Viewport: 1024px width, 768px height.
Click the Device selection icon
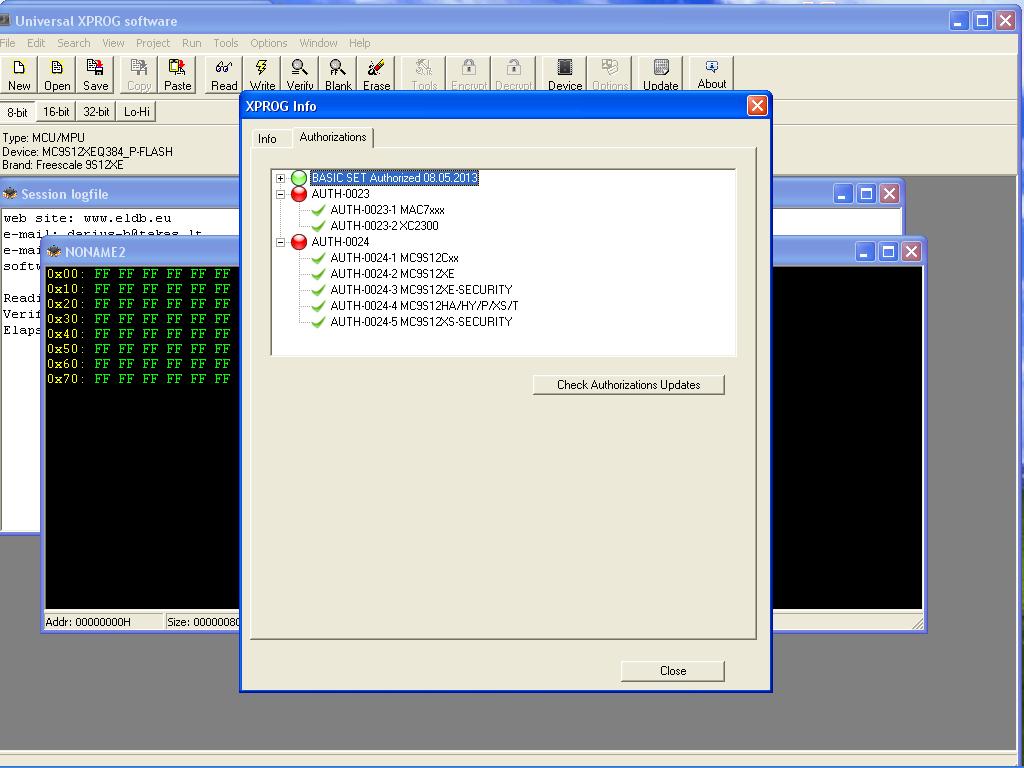pyautogui.click(x=564, y=74)
